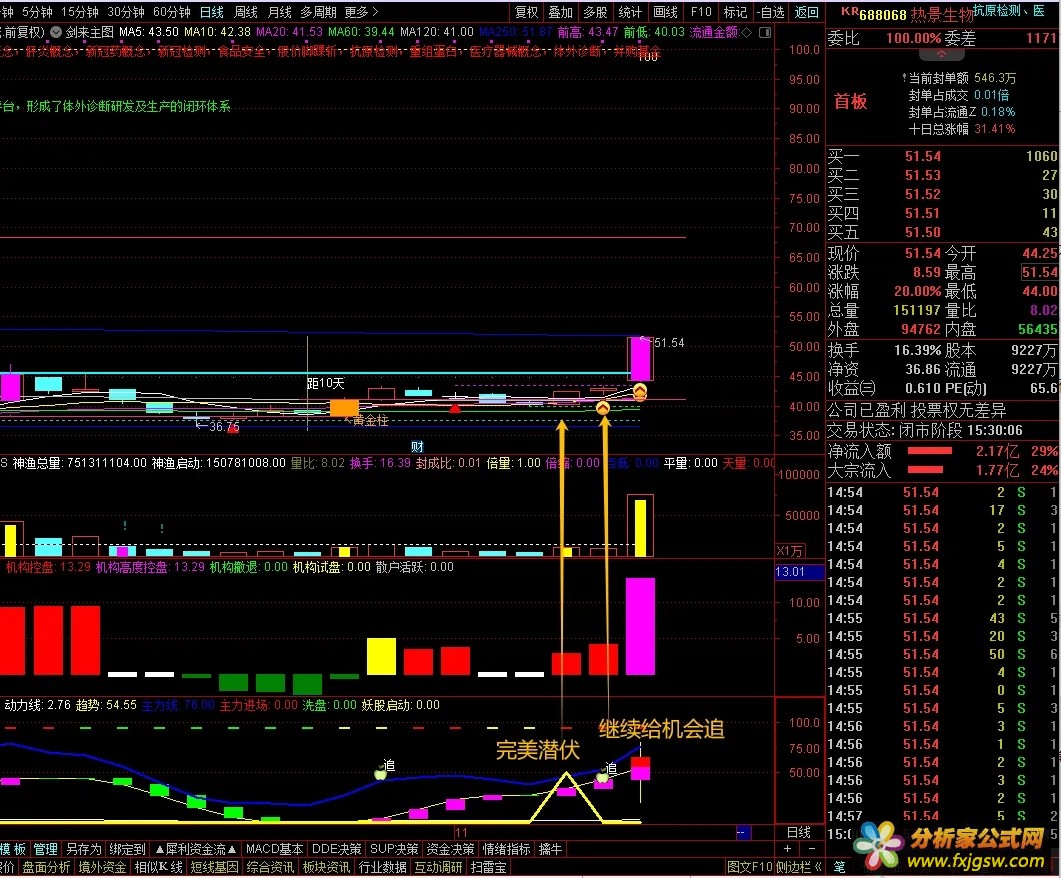Toggle 叠加 overlay comparison
The height and width of the screenshot is (878, 1061).
click(561, 12)
